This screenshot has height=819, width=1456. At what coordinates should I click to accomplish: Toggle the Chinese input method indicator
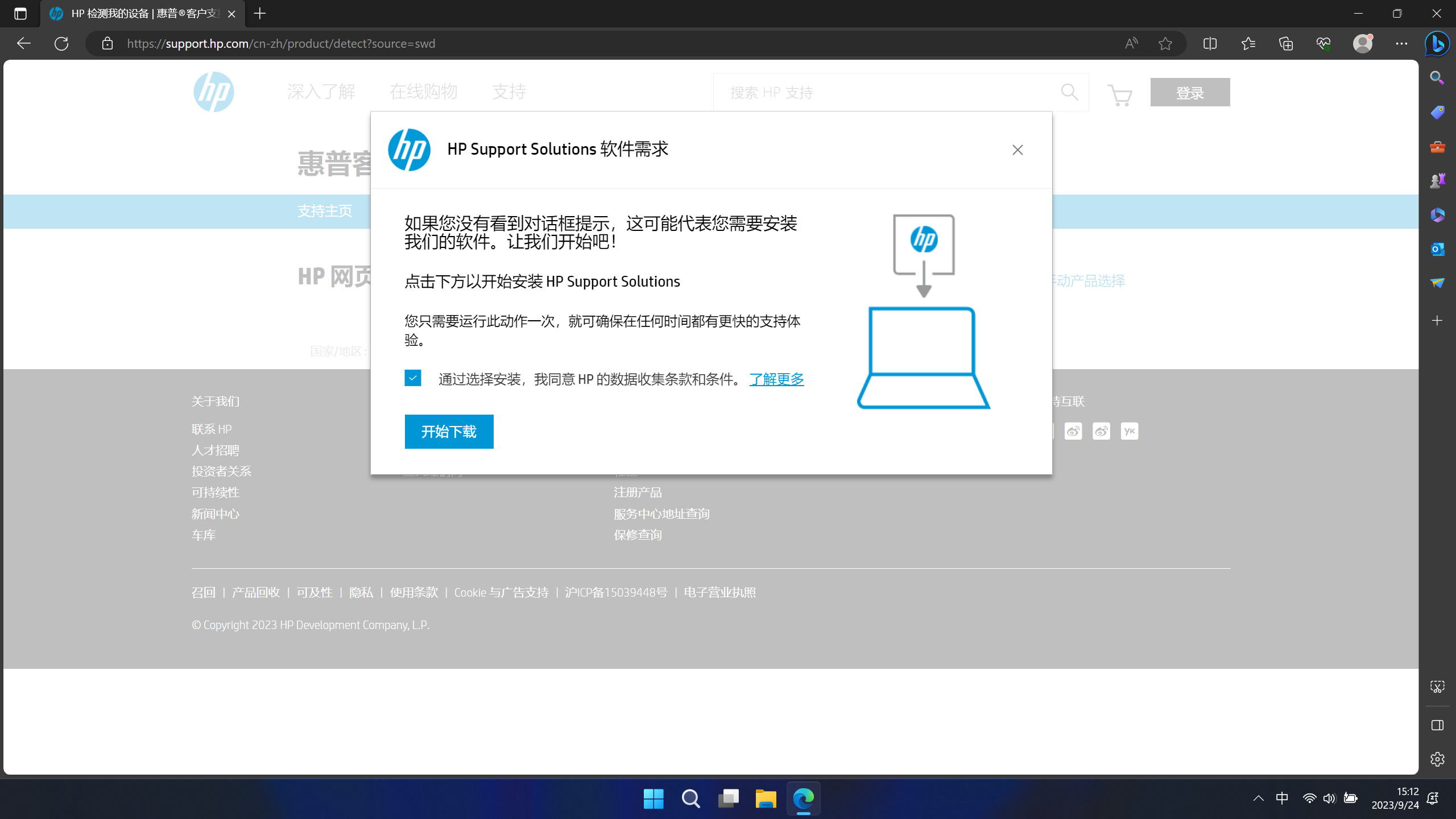pyautogui.click(x=1282, y=798)
